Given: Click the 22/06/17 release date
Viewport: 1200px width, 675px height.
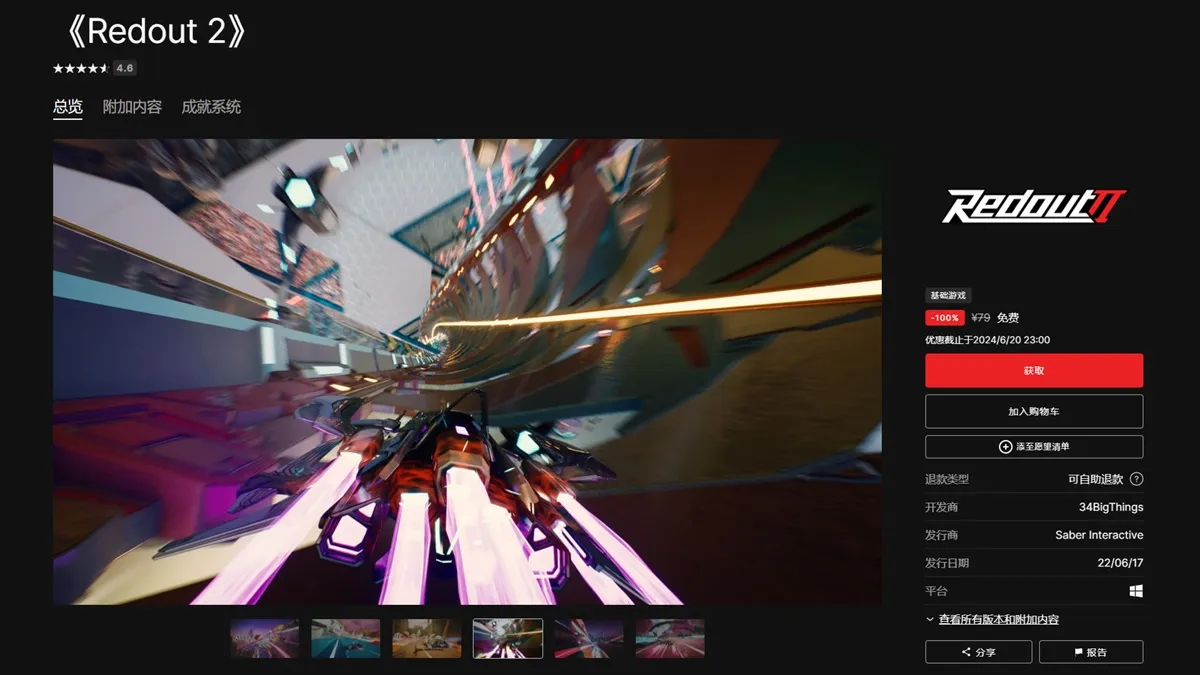Looking at the screenshot, I should 1120,563.
